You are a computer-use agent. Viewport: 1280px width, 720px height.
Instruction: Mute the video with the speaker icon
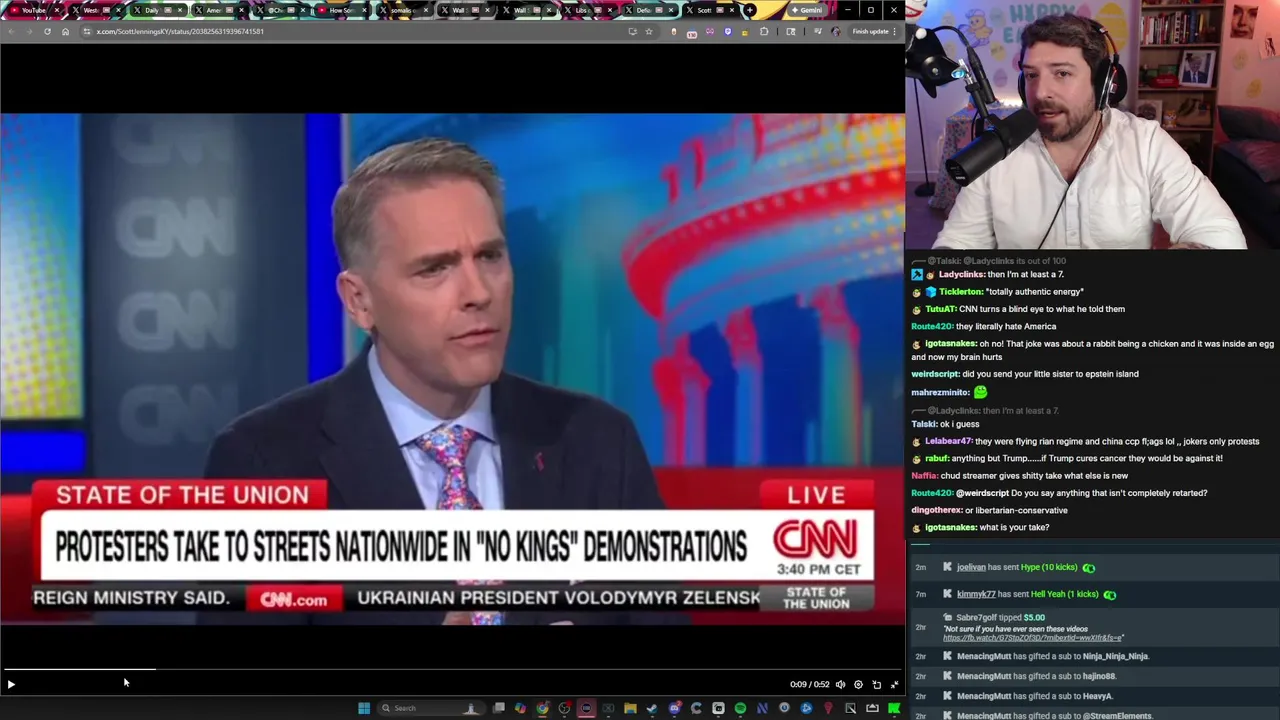[x=840, y=684]
